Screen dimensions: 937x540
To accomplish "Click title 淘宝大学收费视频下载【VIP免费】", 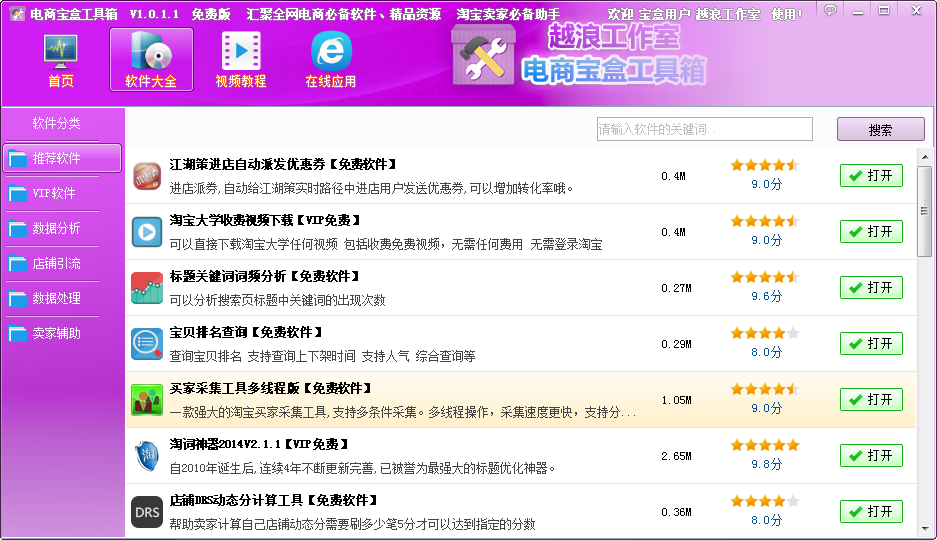I will [265, 220].
